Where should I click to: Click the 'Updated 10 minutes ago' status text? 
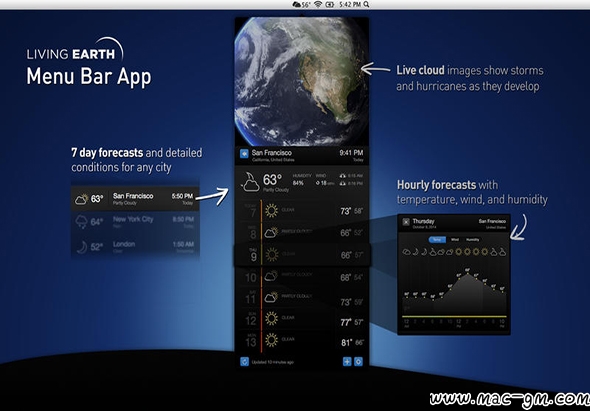tap(272, 362)
